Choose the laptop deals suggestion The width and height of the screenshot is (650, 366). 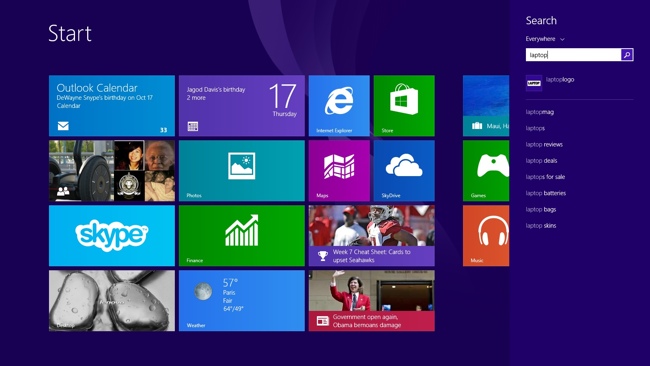(541, 161)
